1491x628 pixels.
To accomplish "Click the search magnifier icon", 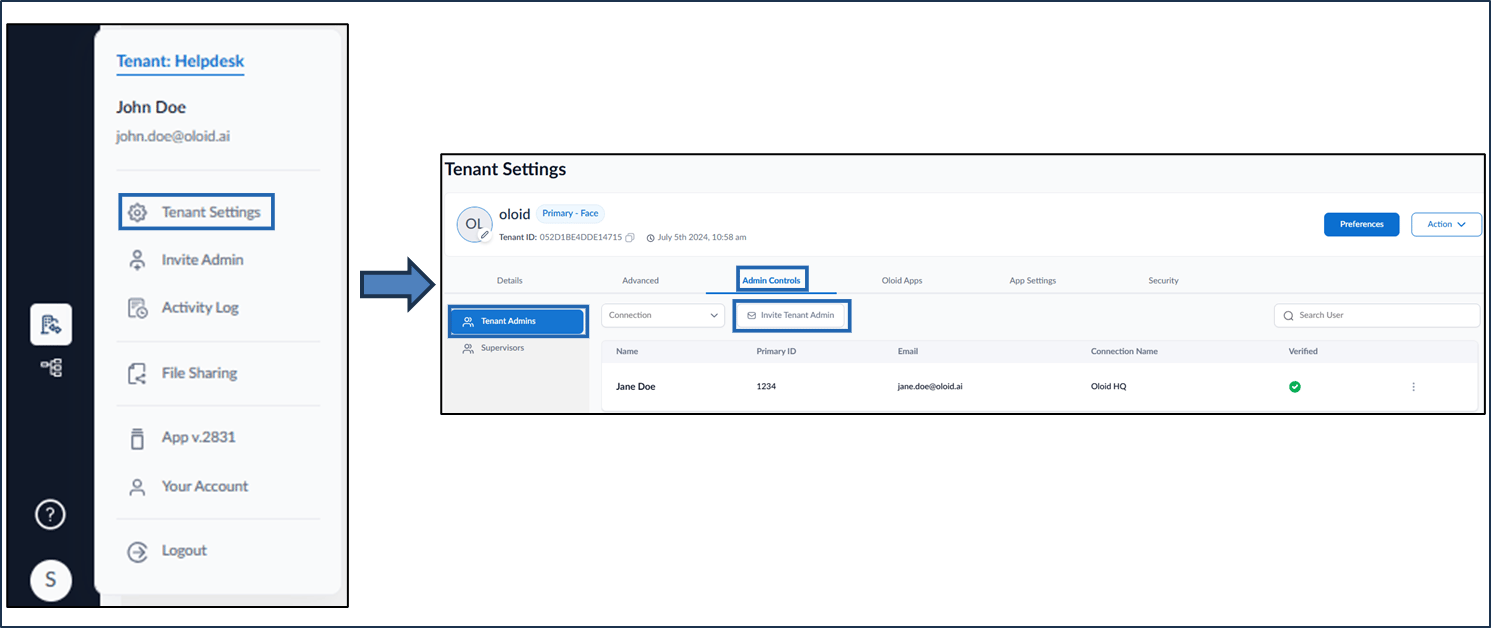I will tap(1288, 315).
